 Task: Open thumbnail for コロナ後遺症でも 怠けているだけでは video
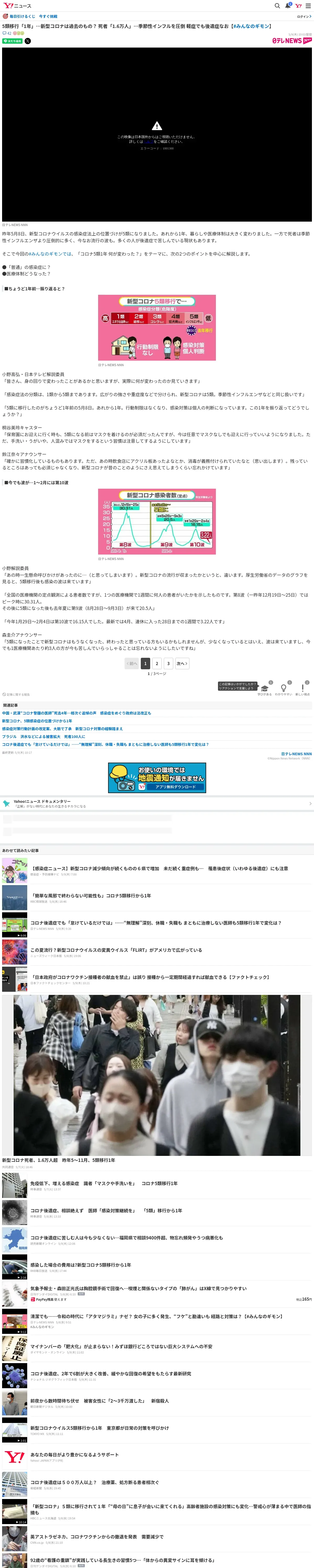pyautogui.click(x=15, y=925)
